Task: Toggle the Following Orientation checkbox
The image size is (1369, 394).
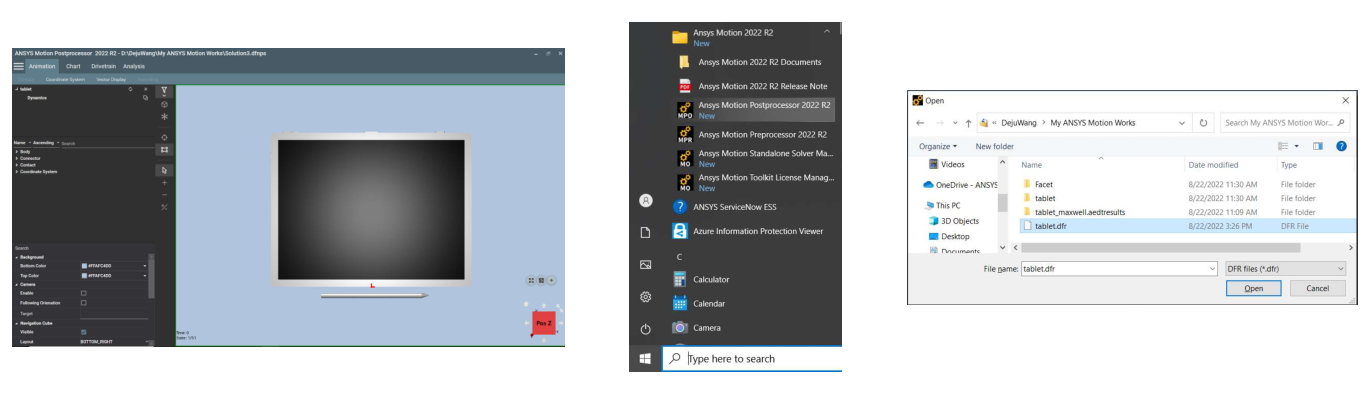Action: click(x=83, y=302)
